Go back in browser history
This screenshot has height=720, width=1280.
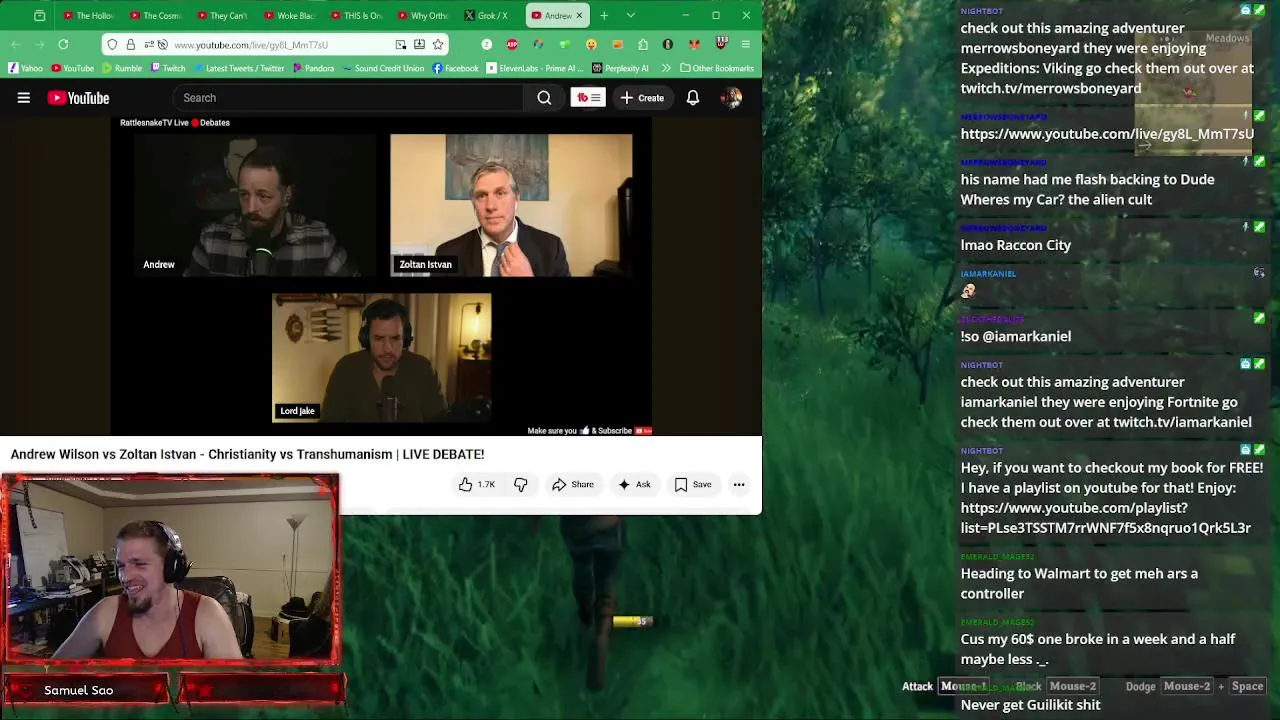pos(16,45)
